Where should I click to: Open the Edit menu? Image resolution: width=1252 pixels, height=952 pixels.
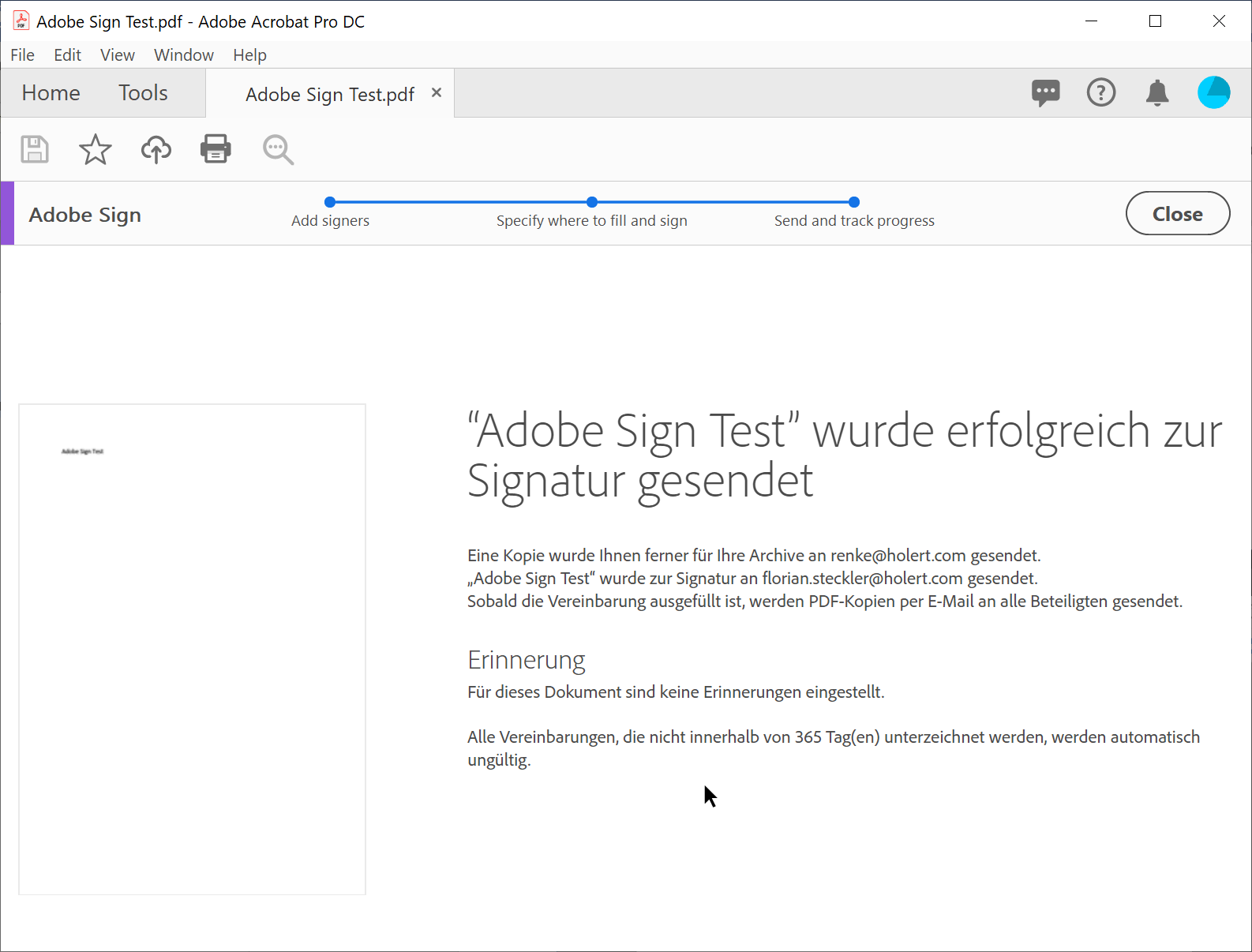pyautogui.click(x=67, y=55)
